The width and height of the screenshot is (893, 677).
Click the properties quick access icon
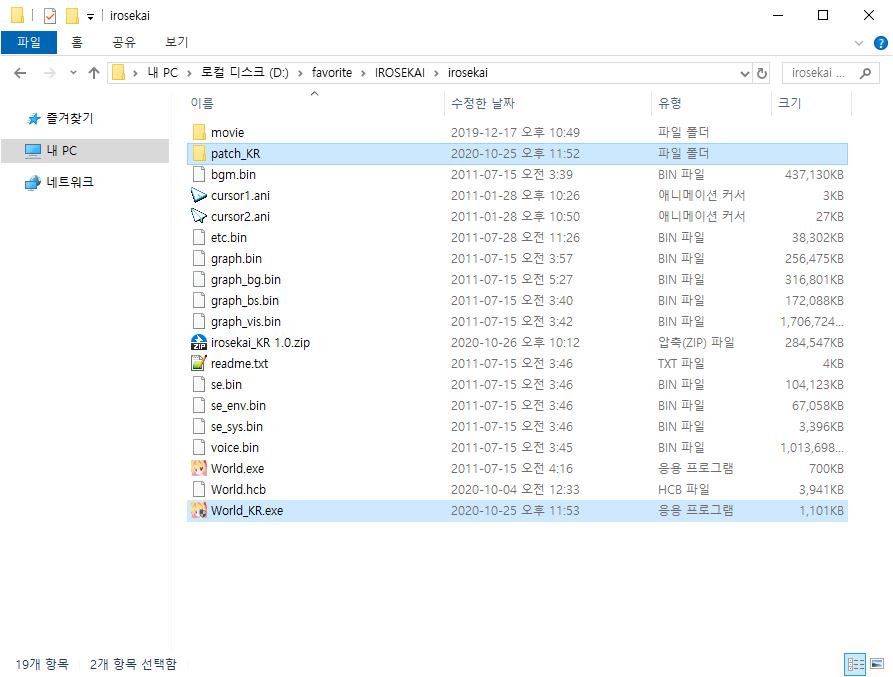[x=50, y=15]
